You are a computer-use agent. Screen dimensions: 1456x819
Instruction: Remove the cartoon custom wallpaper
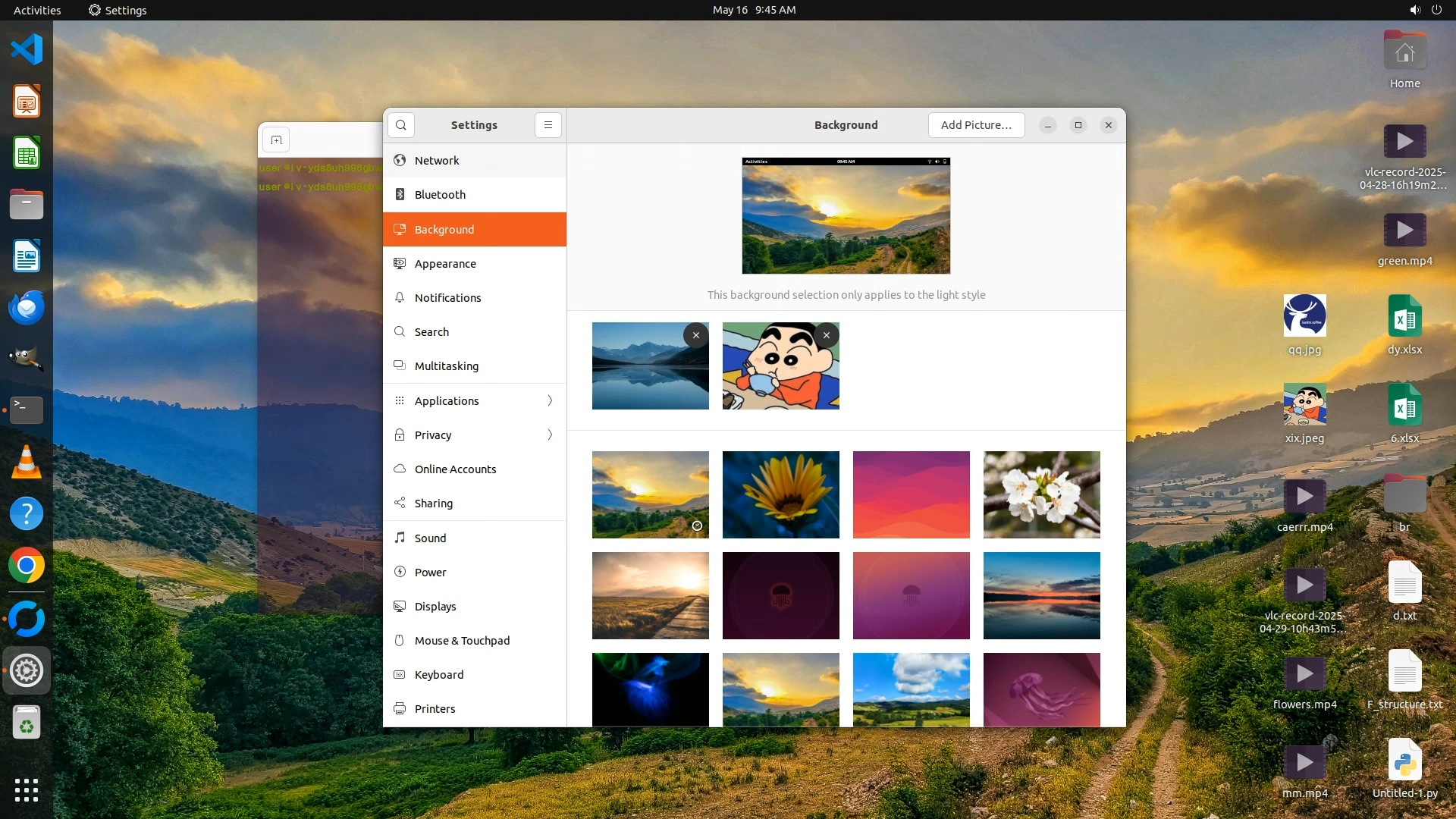(826, 335)
